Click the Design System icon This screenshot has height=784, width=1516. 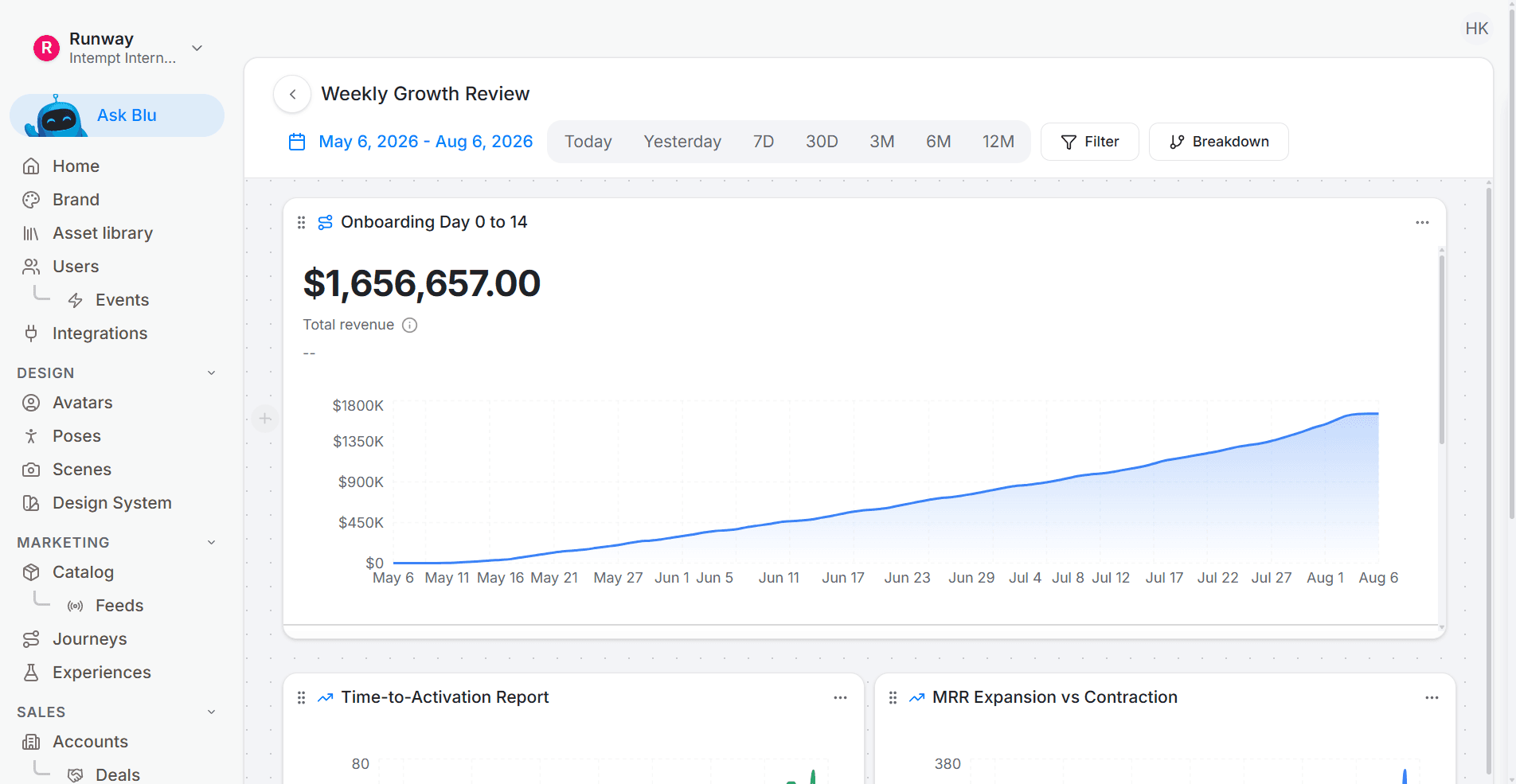pyautogui.click(x=31, y=503)
